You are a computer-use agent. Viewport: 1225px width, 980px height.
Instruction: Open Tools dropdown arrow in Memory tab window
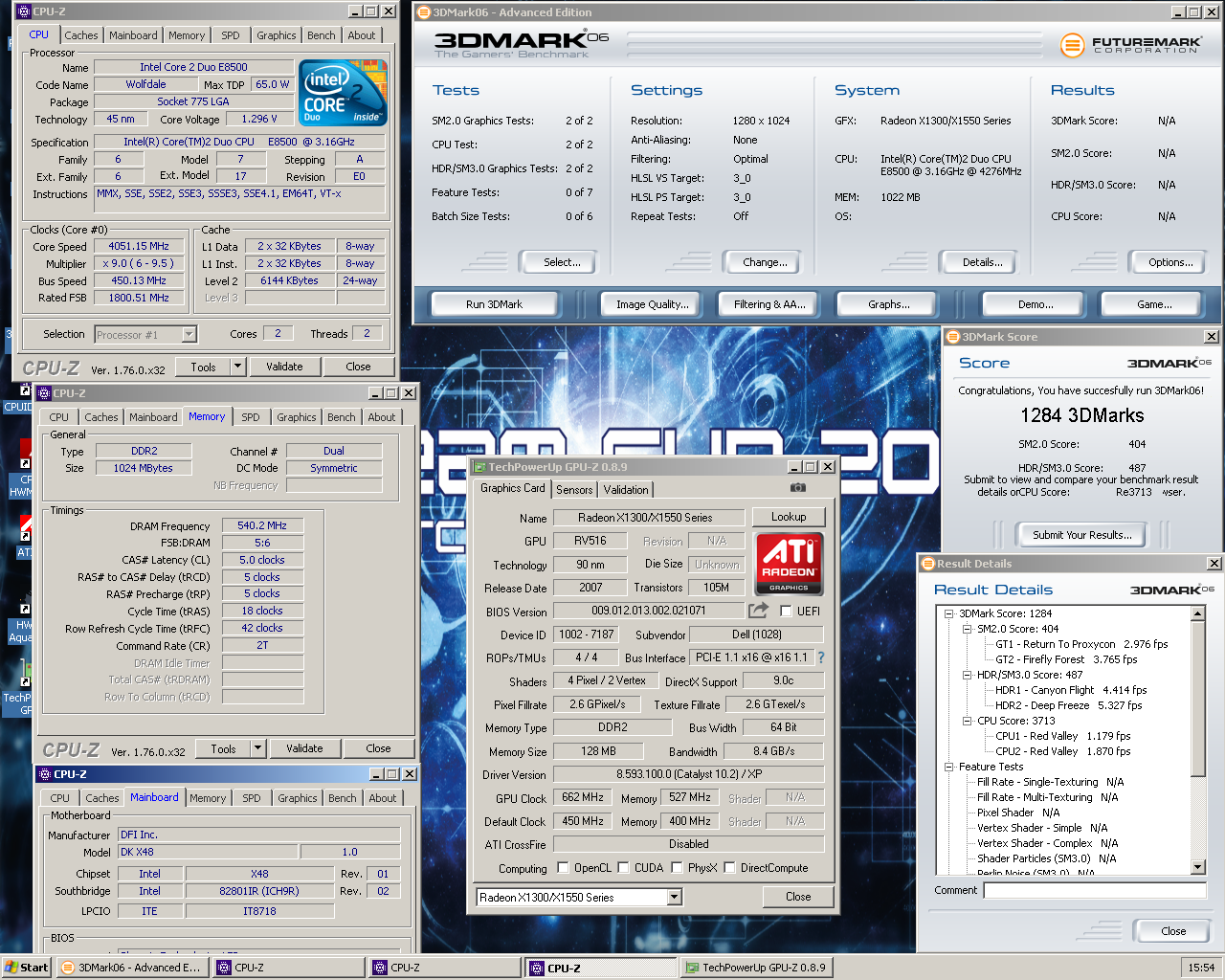point(258,748)
